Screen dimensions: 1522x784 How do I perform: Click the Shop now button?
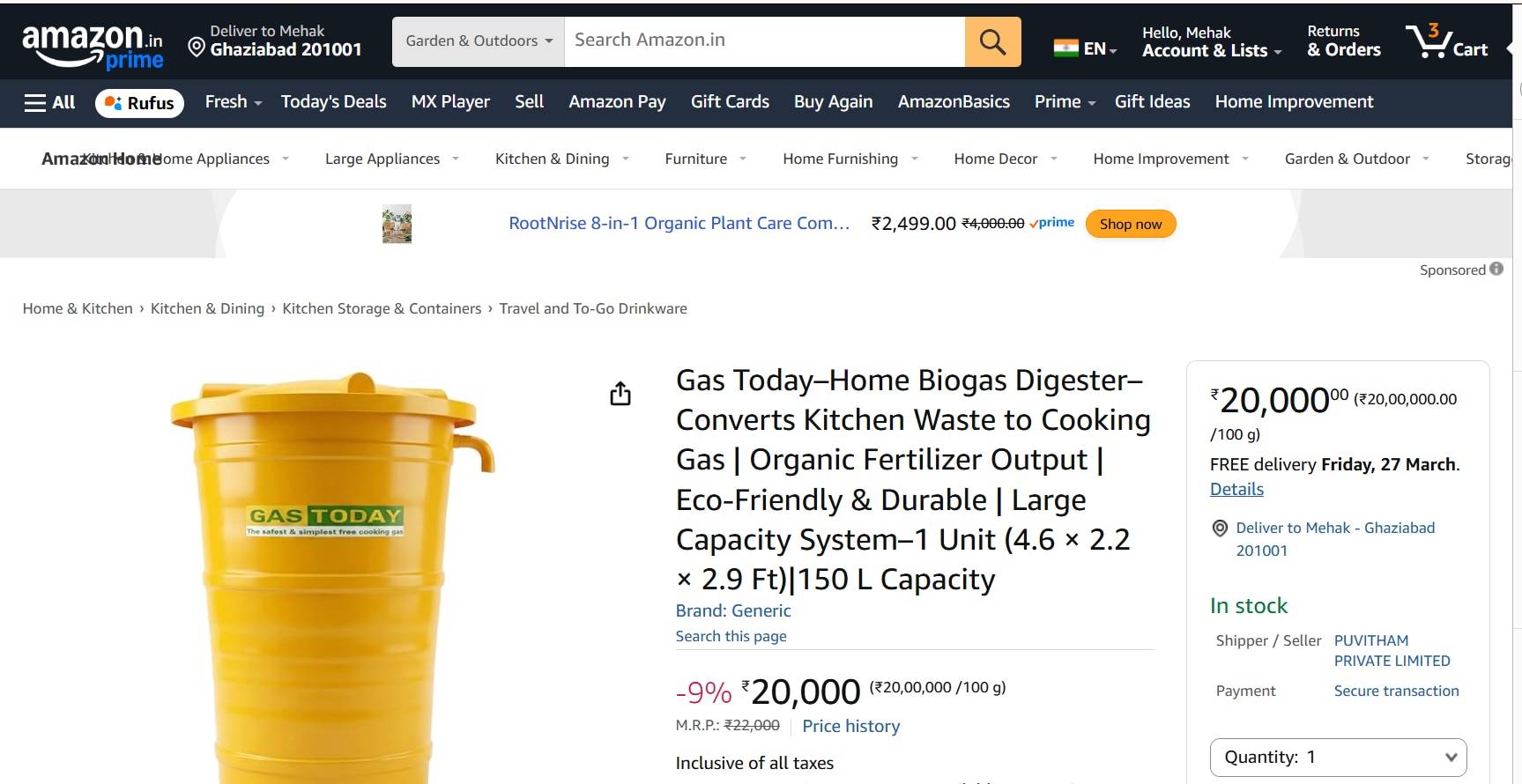1130,224
